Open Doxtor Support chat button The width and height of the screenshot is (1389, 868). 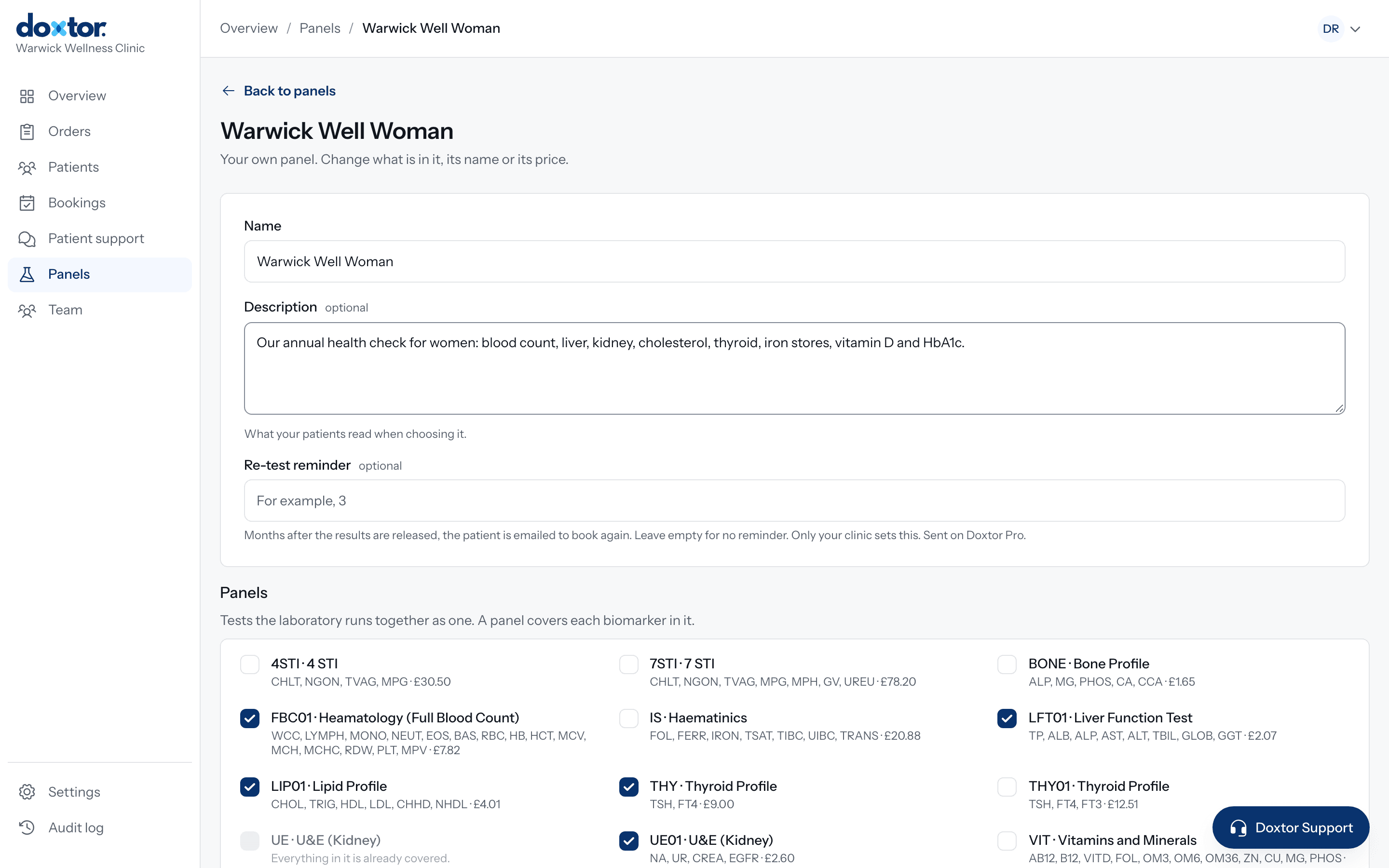[x=1290, y=827]
